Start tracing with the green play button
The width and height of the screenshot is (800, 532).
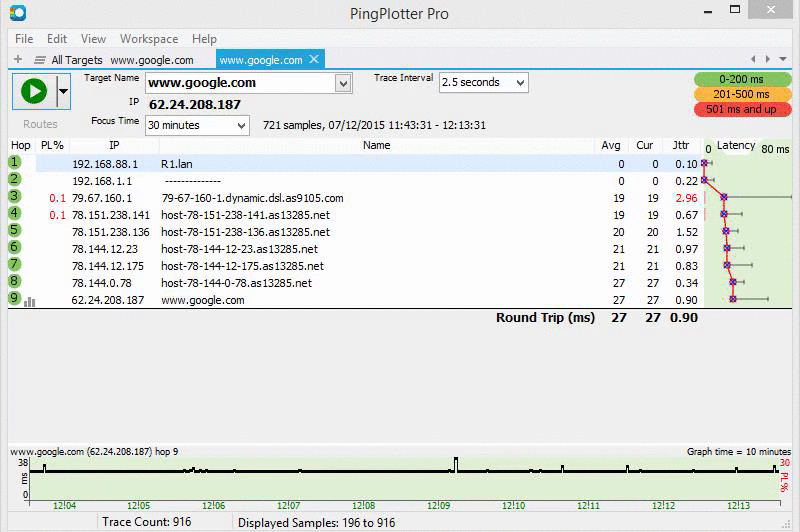point(34,91)
